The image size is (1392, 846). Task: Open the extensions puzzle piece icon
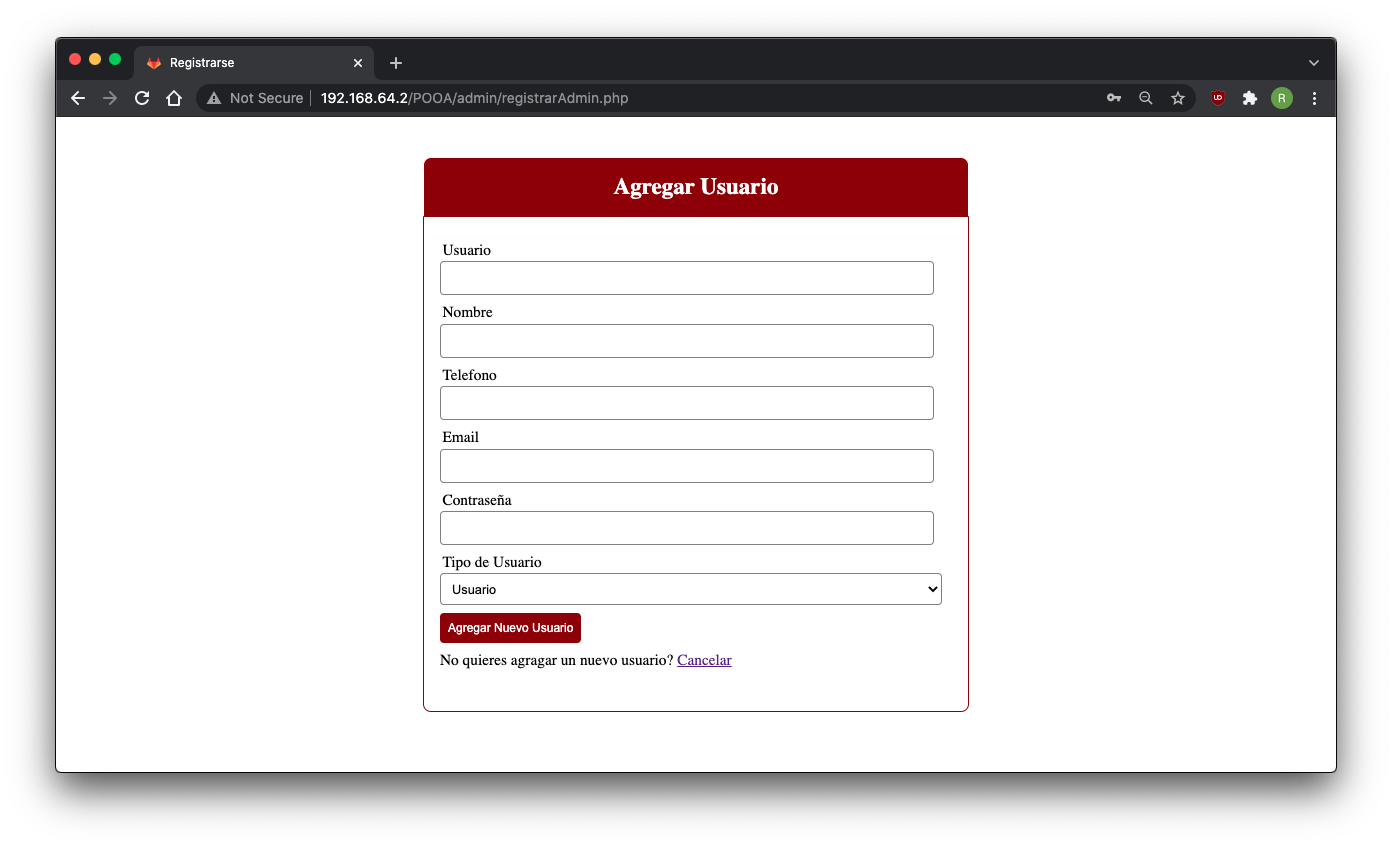tap(1249, 97)
